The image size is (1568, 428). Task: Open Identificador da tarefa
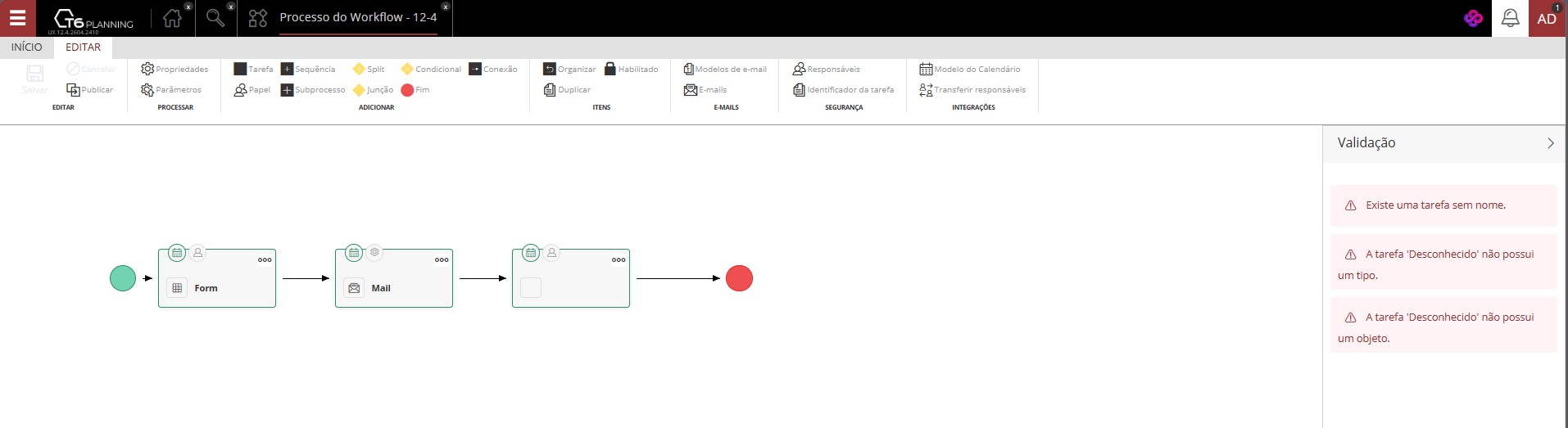coord(844,90)
